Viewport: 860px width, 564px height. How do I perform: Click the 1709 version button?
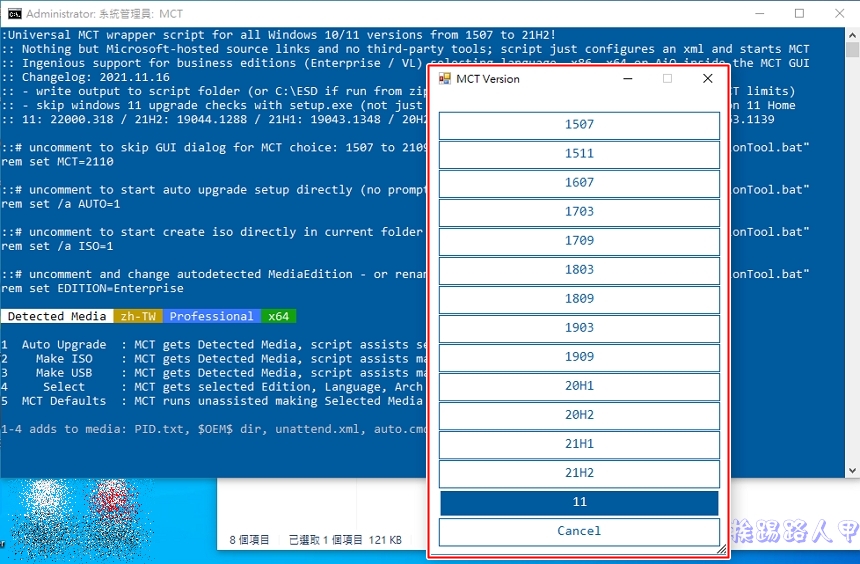coord(579,241)
